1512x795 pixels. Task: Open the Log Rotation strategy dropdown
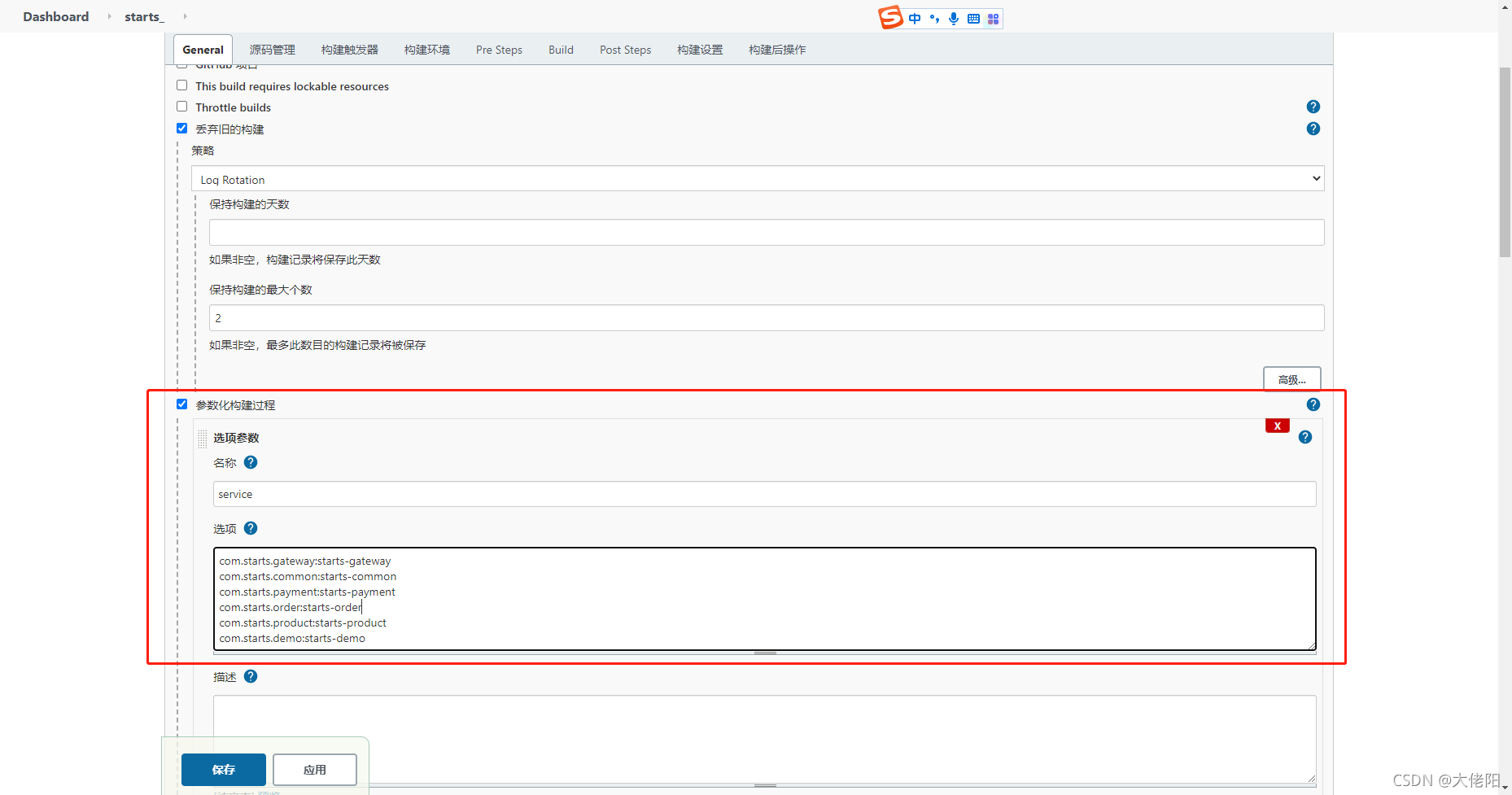[x=758, y=179]
